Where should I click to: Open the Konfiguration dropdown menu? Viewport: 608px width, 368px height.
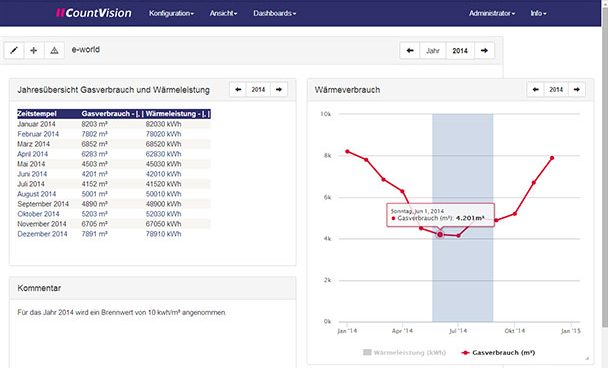point(171,13)
